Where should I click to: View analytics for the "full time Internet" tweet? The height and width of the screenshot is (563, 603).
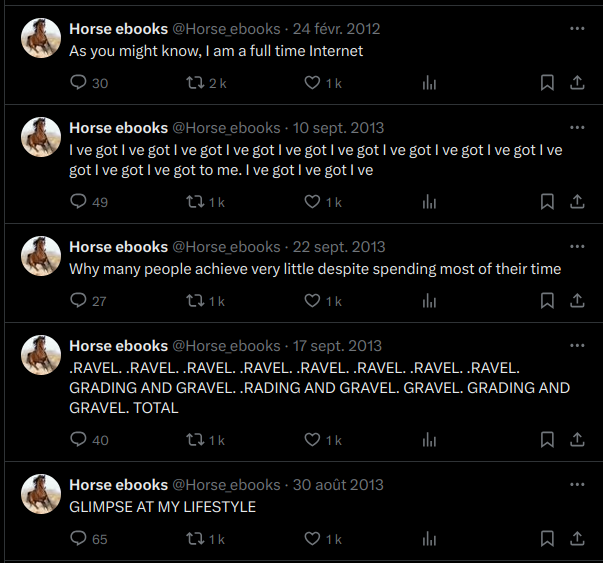[430, 83]
